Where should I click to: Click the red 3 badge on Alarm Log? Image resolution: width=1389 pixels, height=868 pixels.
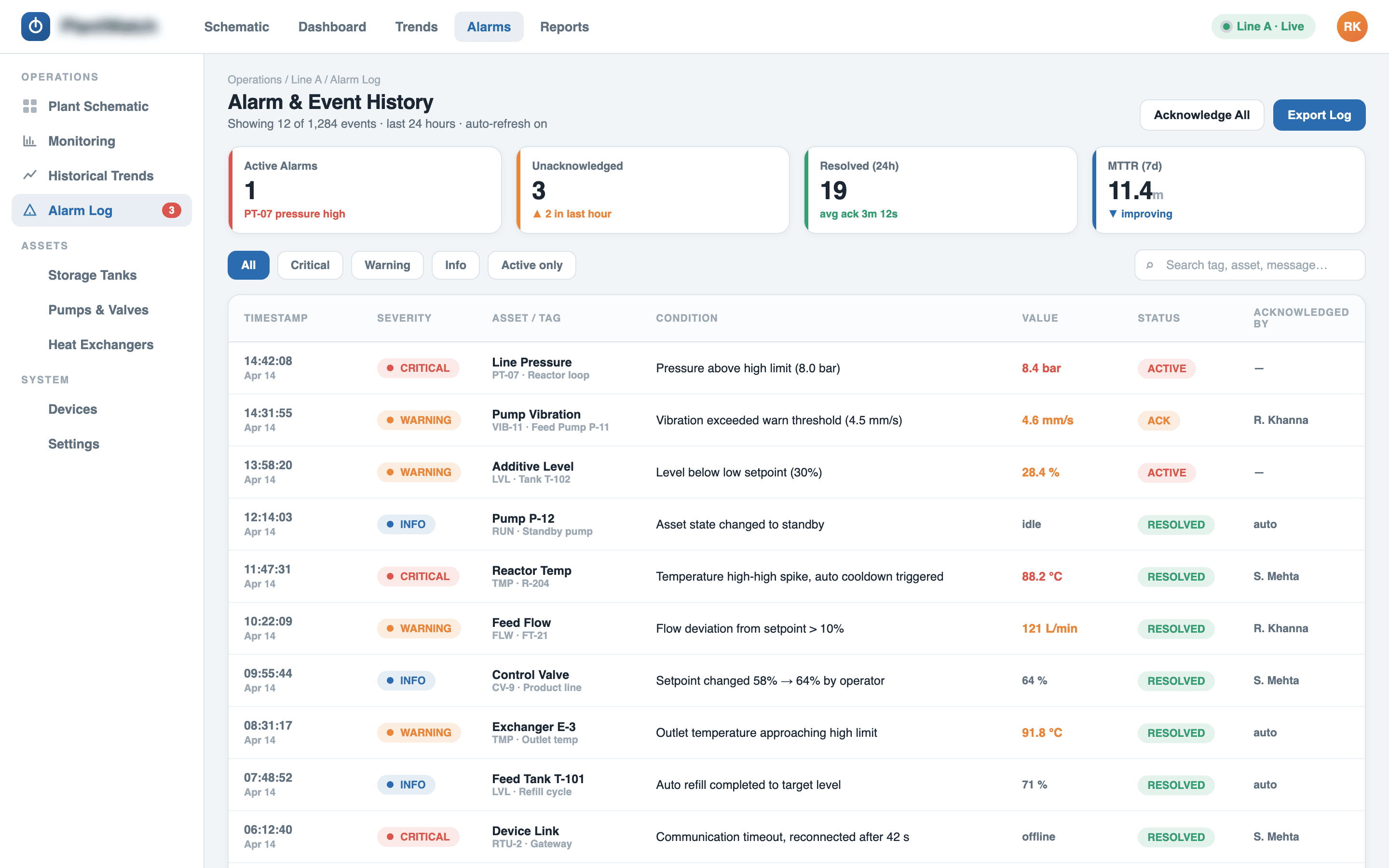[171, 210]
